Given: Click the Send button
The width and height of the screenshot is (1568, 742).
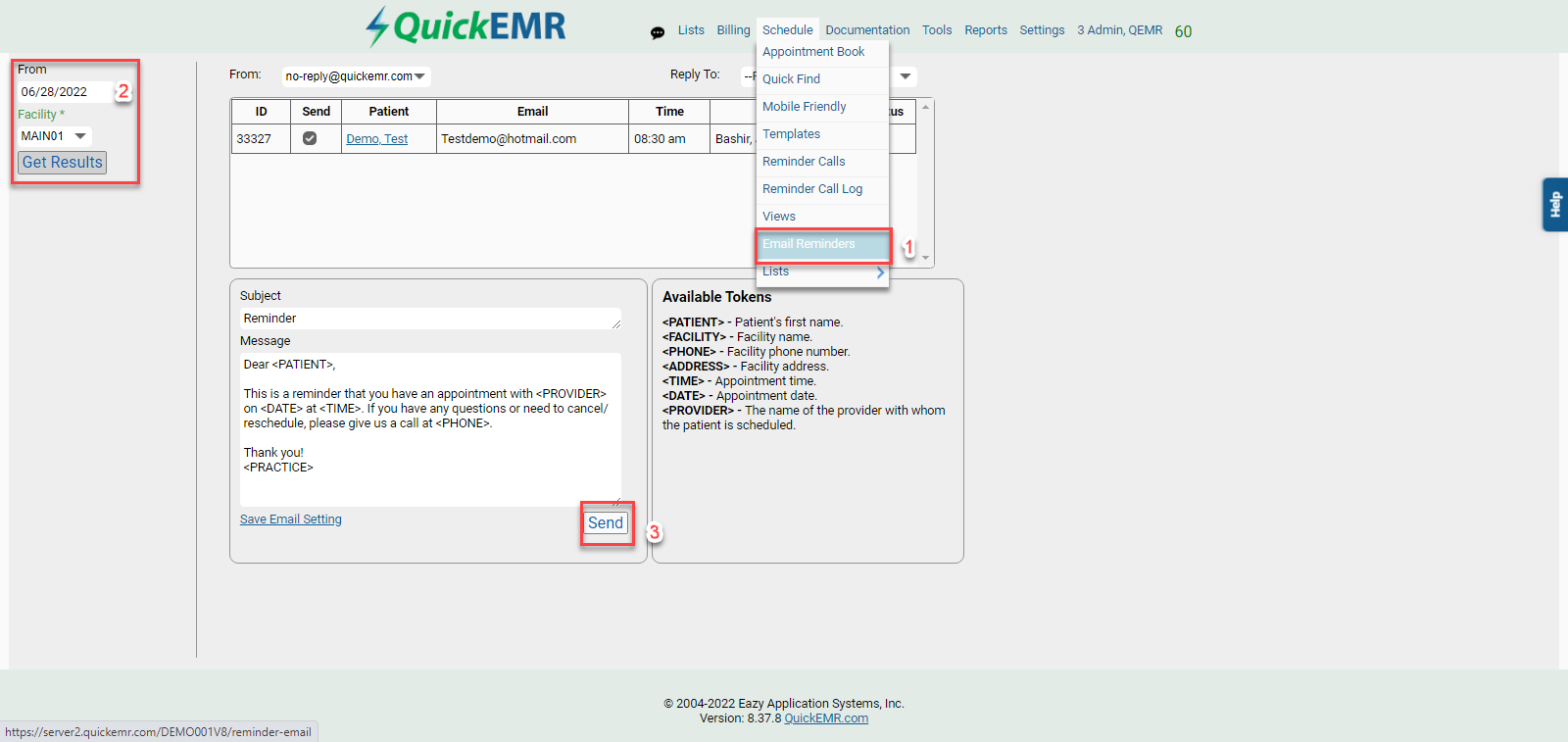Looking at the screenshot, I should point(606,523).
